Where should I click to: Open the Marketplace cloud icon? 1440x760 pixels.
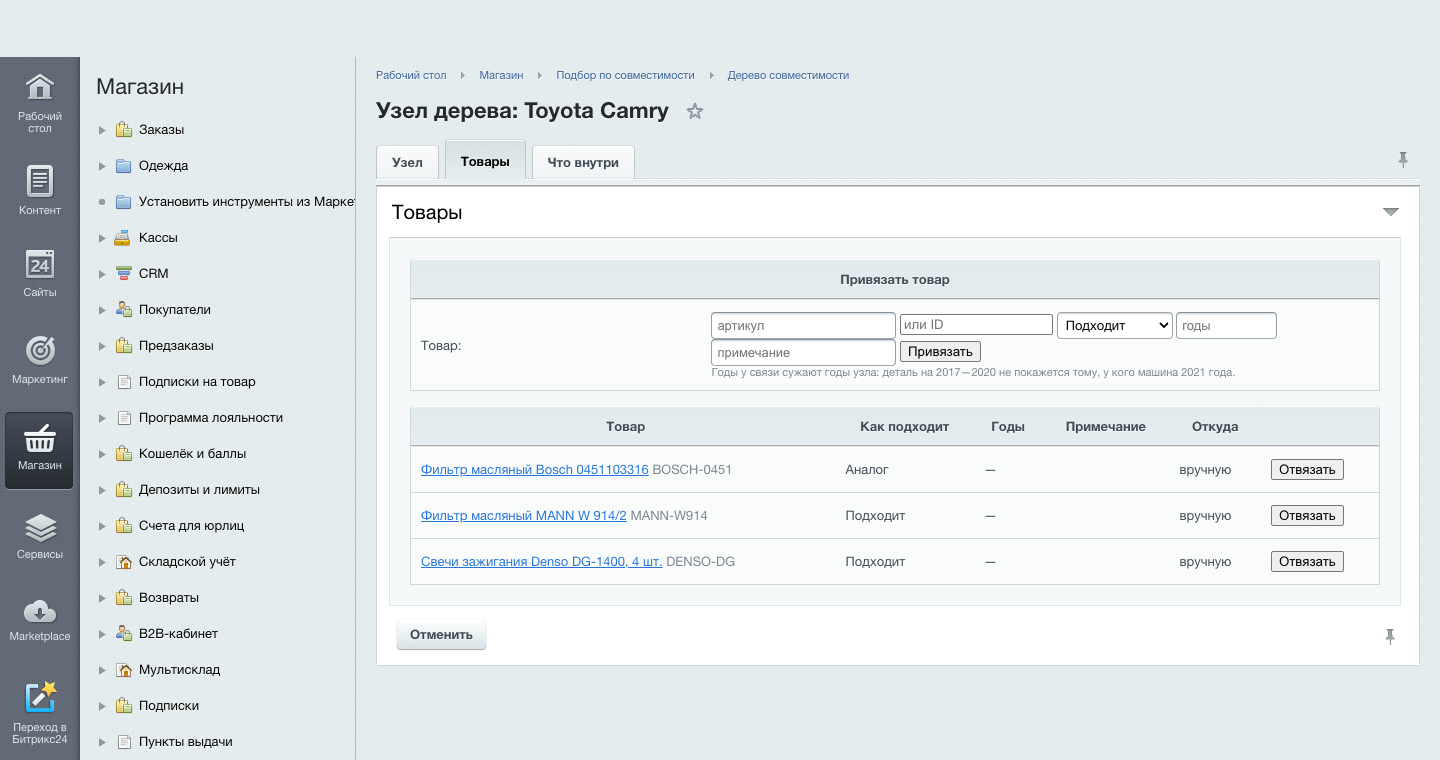click(39, 611)
